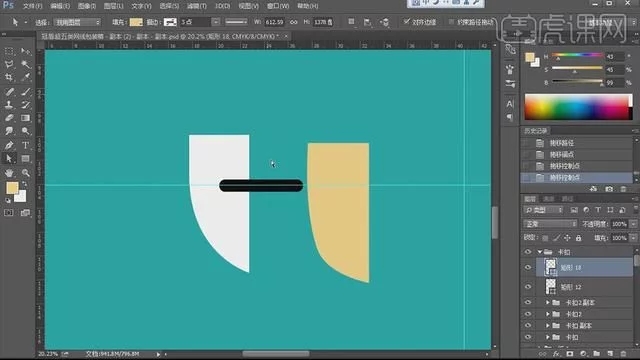Image resolution: width=640 pixels, height=360 pixels.
Task: Click the foreground color swatch in toolbox
Action: 12,188
